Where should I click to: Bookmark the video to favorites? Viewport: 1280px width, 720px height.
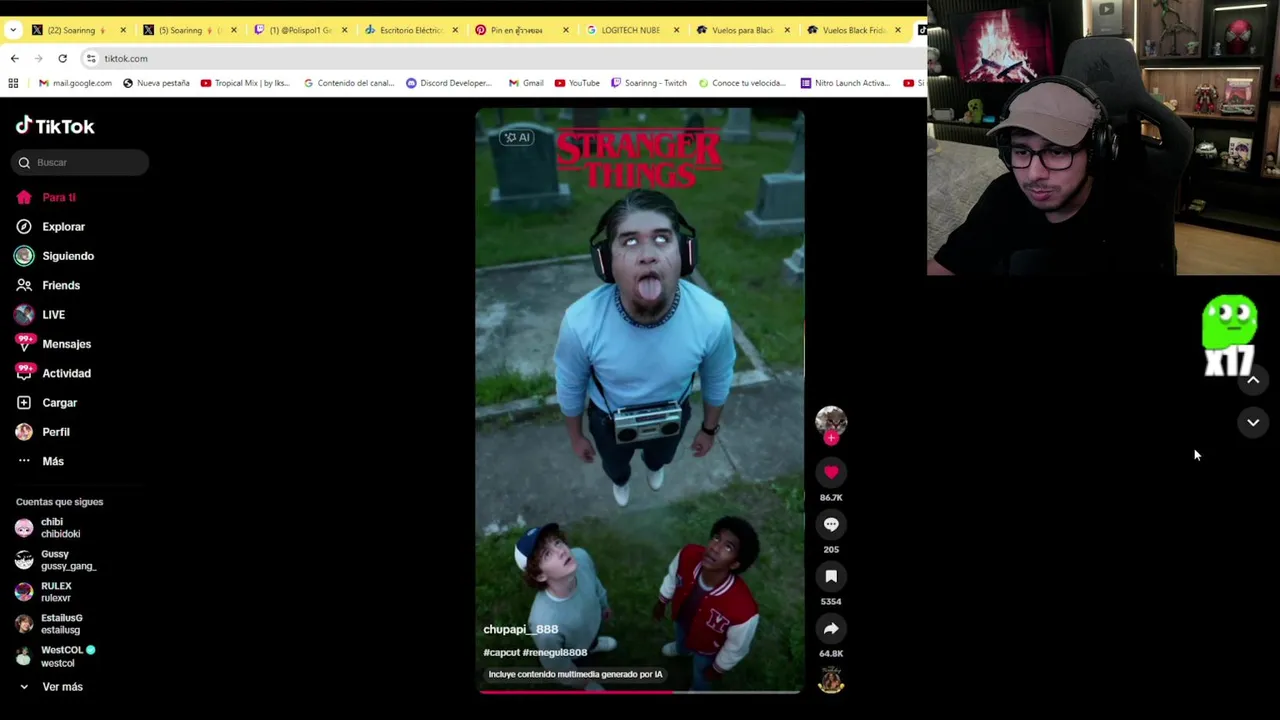pos(831,576)
